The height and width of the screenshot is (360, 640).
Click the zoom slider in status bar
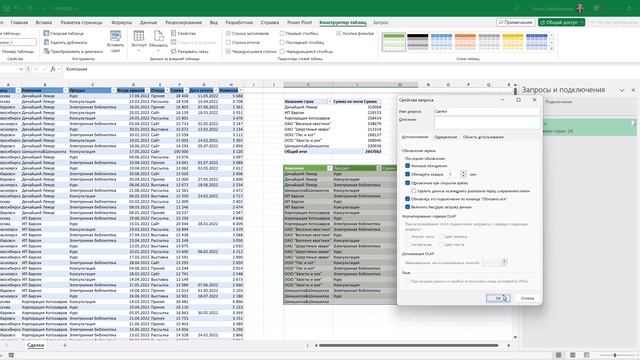pos(615,355)
